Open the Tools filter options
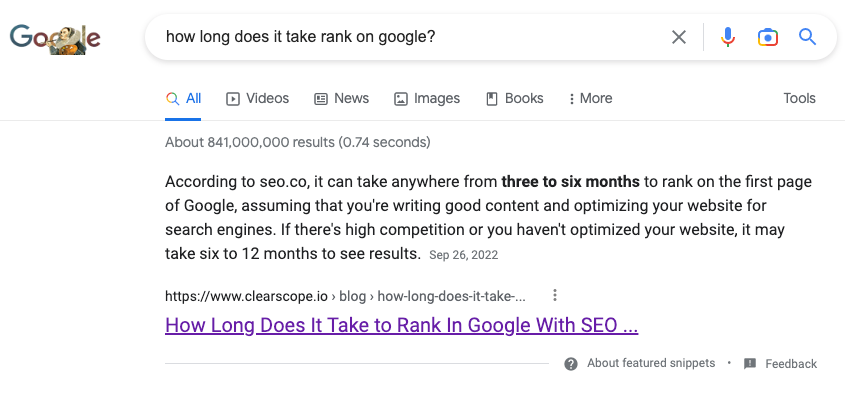The width and height of the screenshot is (845, 393). 799,99
